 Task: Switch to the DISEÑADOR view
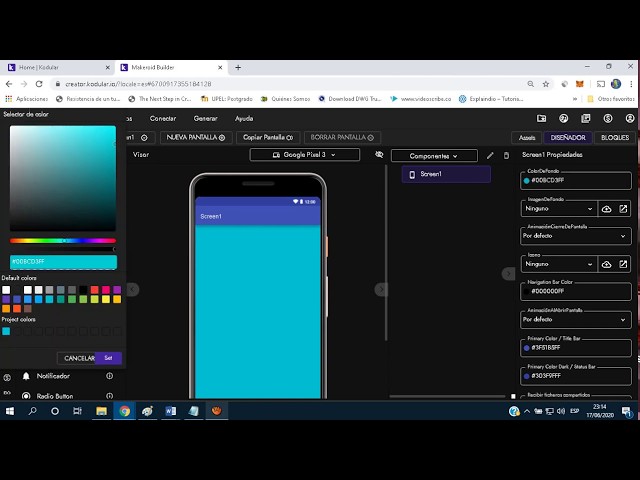[568, 138]
